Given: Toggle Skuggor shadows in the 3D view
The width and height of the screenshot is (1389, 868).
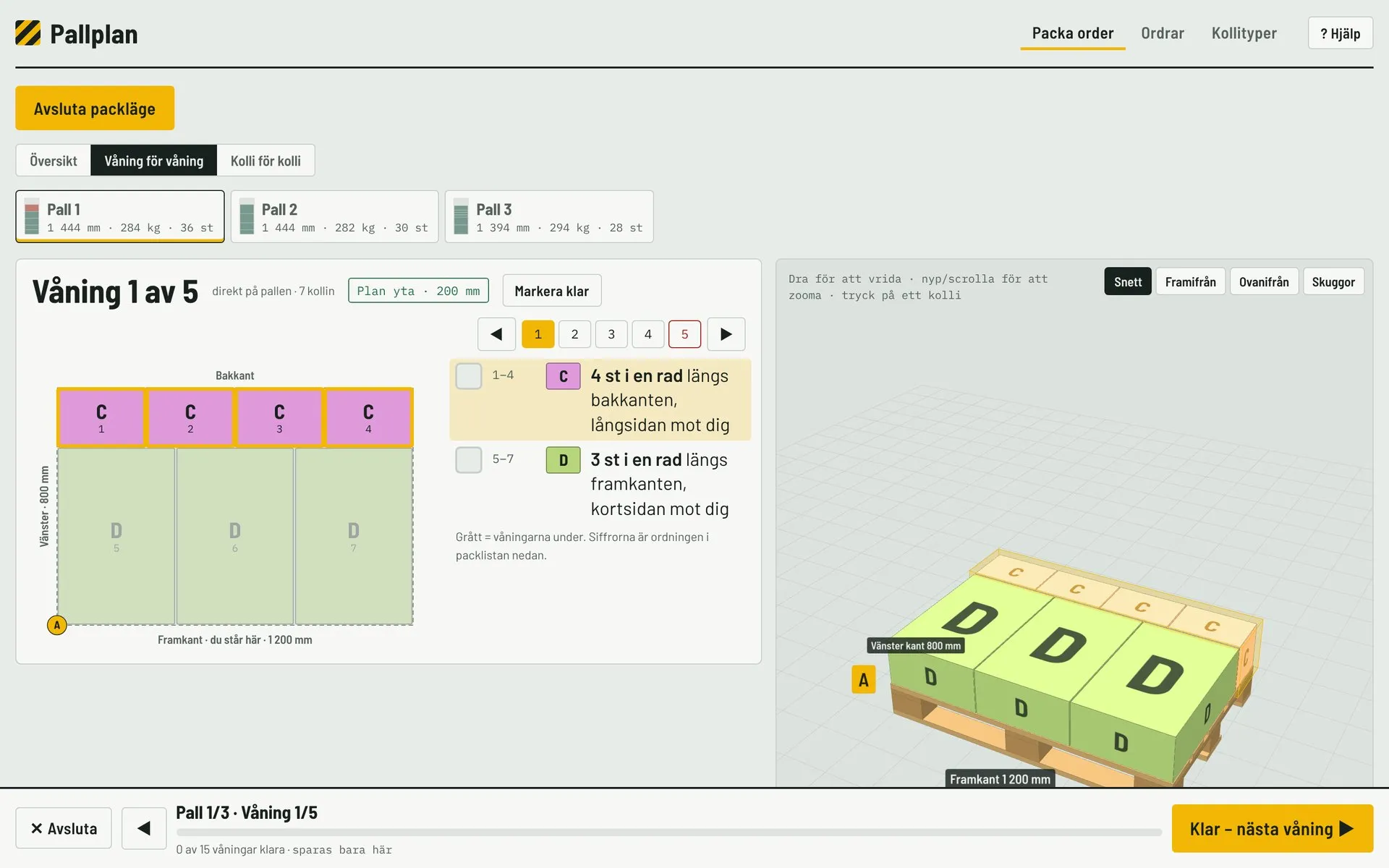Looking at the screenshot, I should (1333, 282).
